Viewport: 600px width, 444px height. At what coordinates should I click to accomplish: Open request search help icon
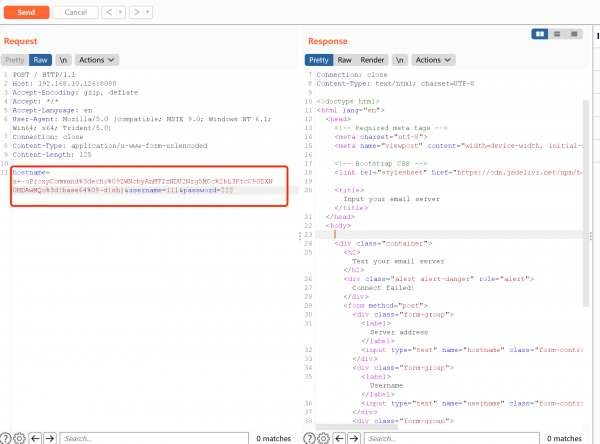(x=7, y=437)
